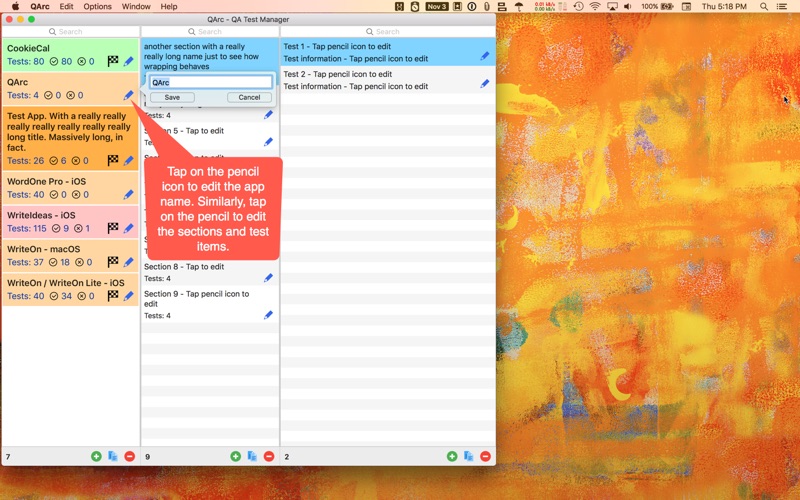Click the pencil icon on CookieCal row
The height and width of the screenshot is (500, 800).
coord(129,61)
